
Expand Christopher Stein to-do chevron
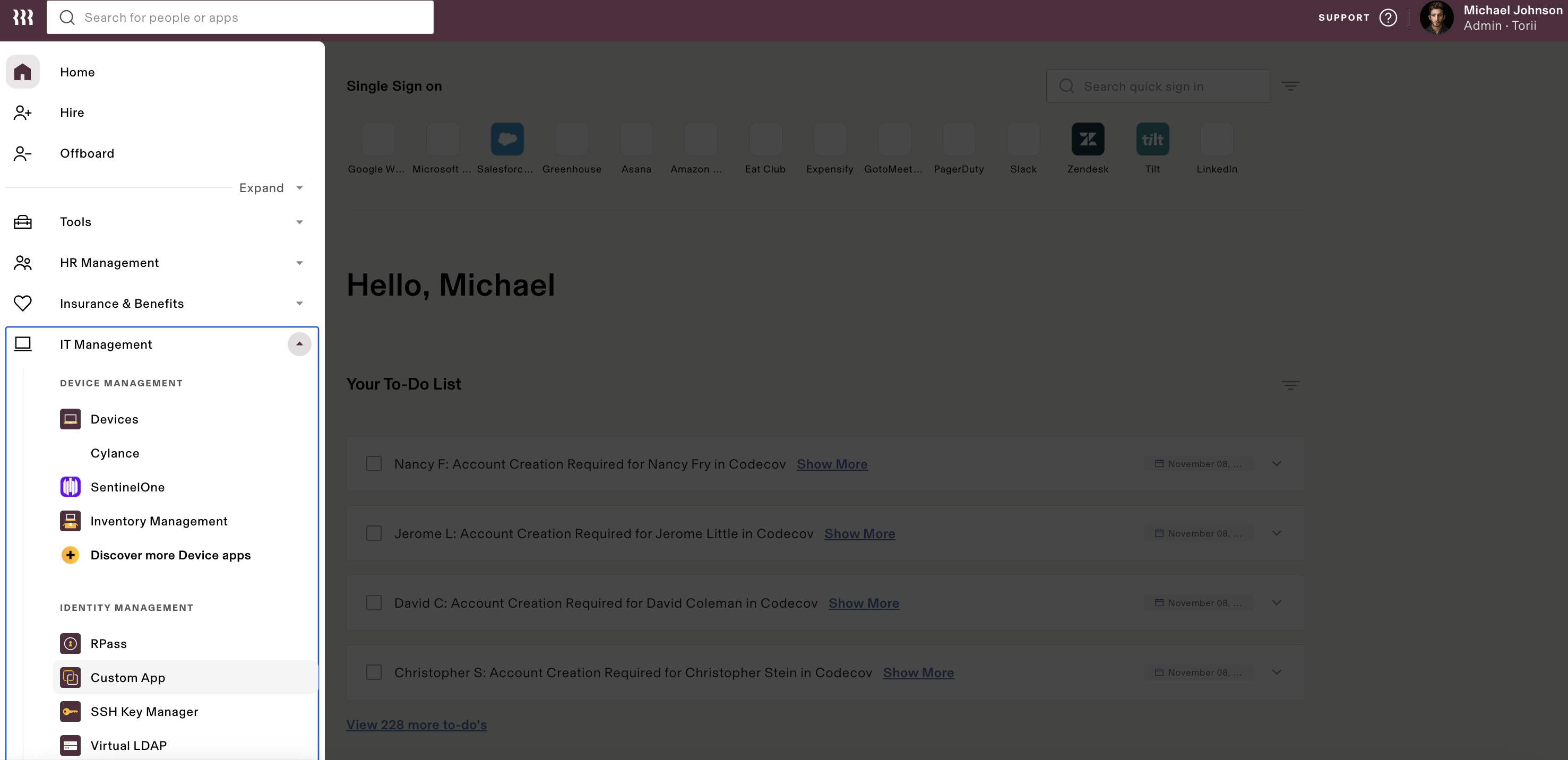tap(1277, 672)
